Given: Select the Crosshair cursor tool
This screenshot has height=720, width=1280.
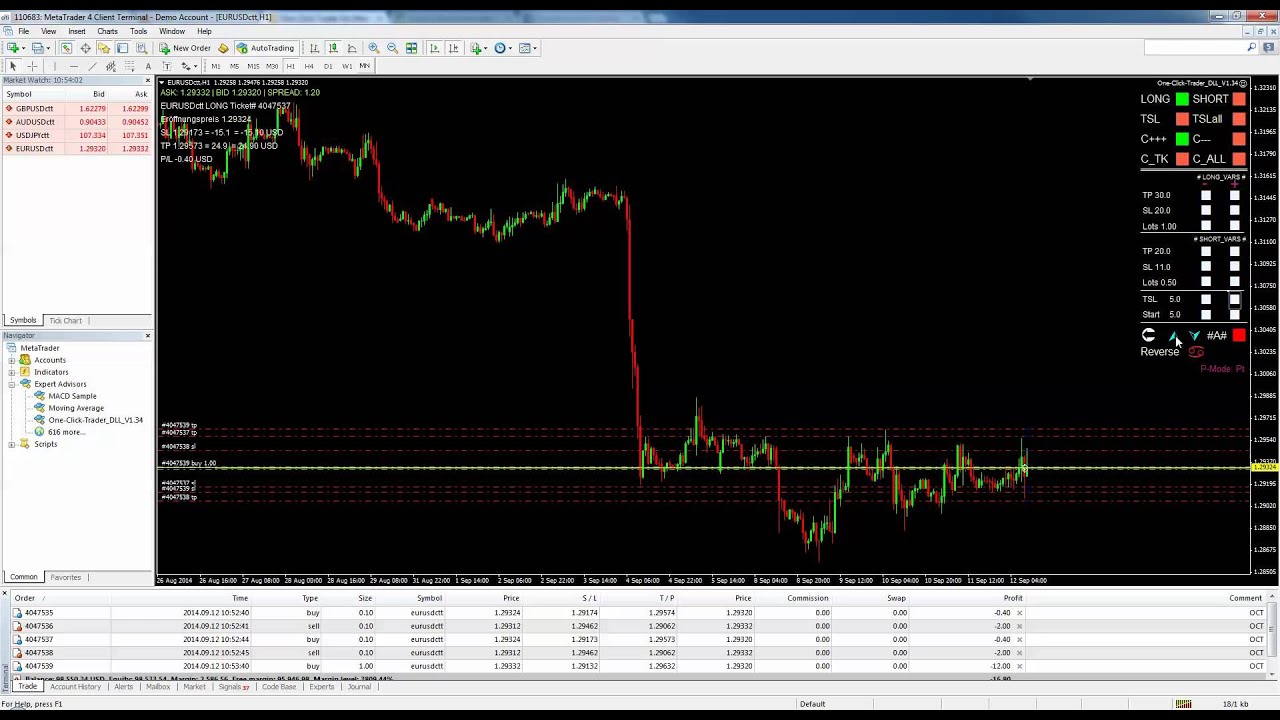Looking at the screenshot, I should pos(32,66).
